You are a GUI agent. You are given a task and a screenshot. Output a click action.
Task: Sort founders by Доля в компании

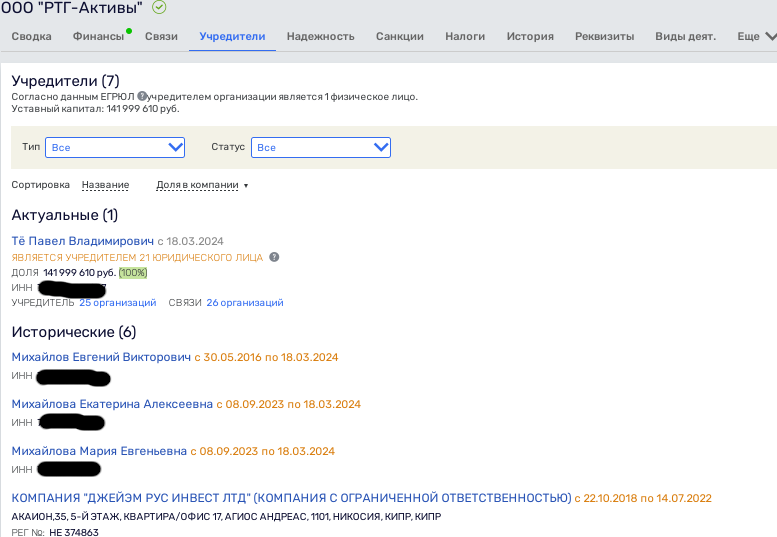point(201,185)
